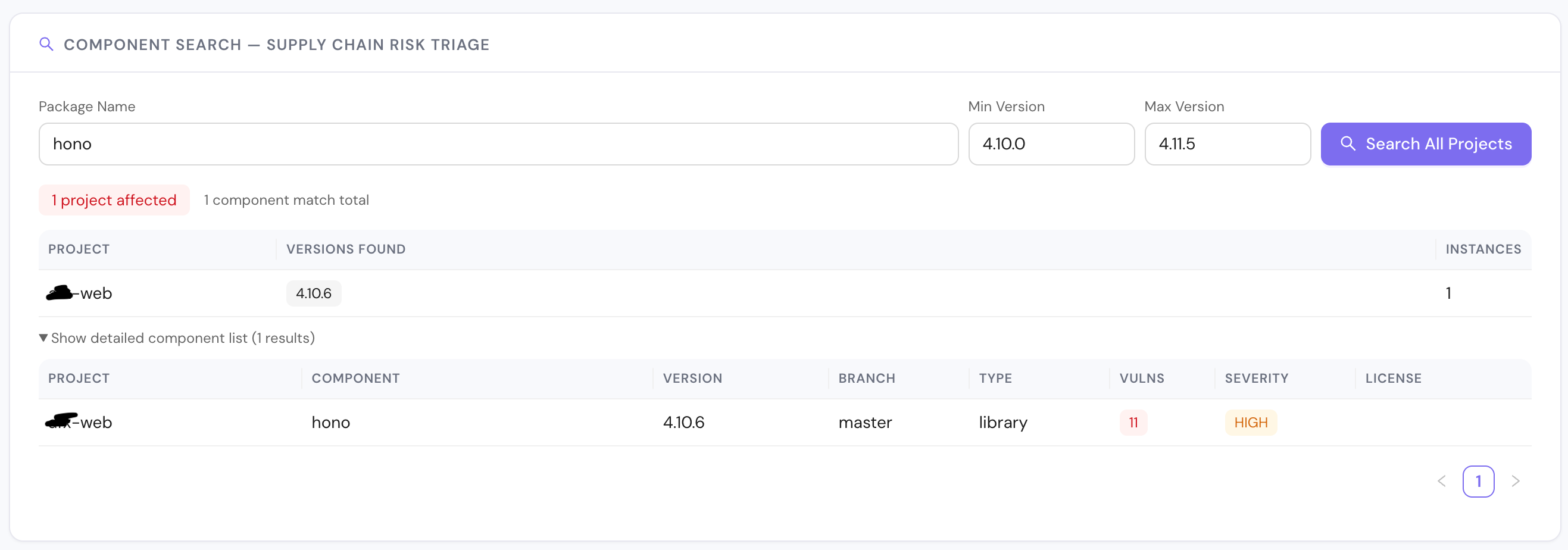Click the INSTANCES column header

tap(1483, 249)
